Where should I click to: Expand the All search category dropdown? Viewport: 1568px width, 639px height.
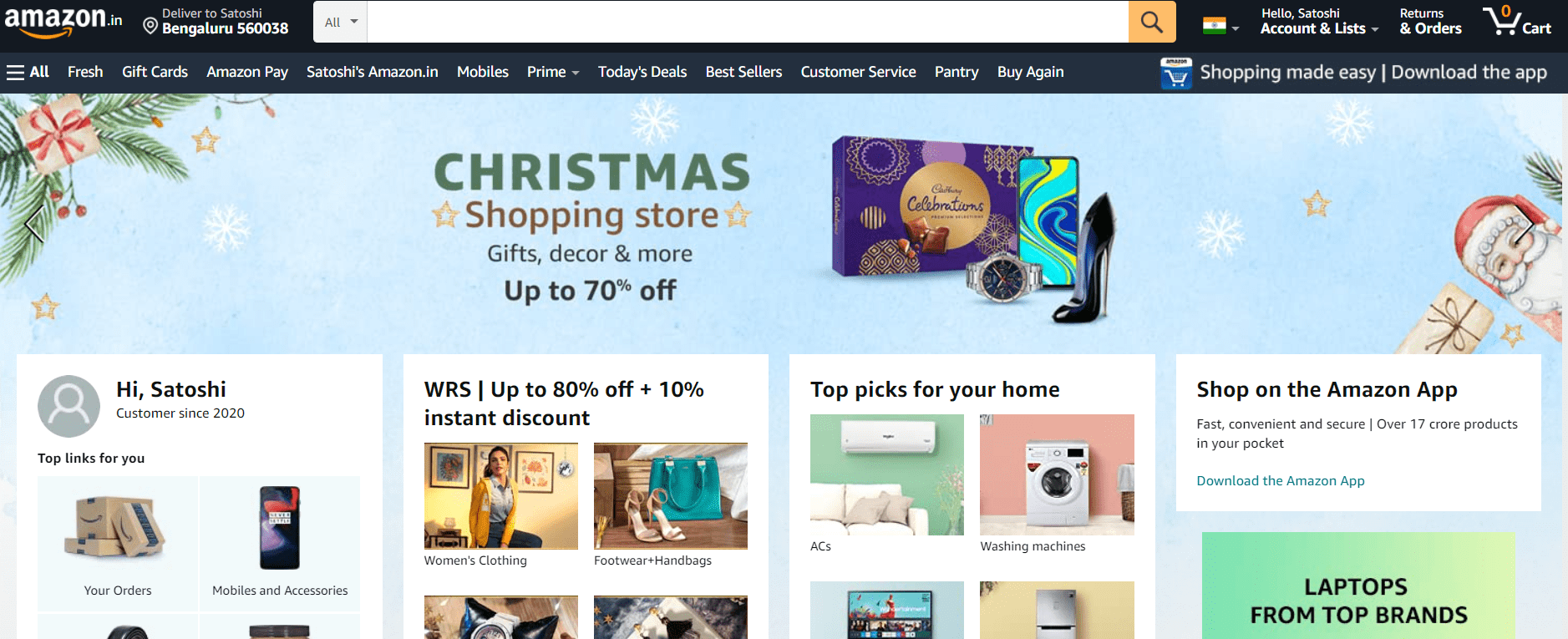tap(340, 22)
